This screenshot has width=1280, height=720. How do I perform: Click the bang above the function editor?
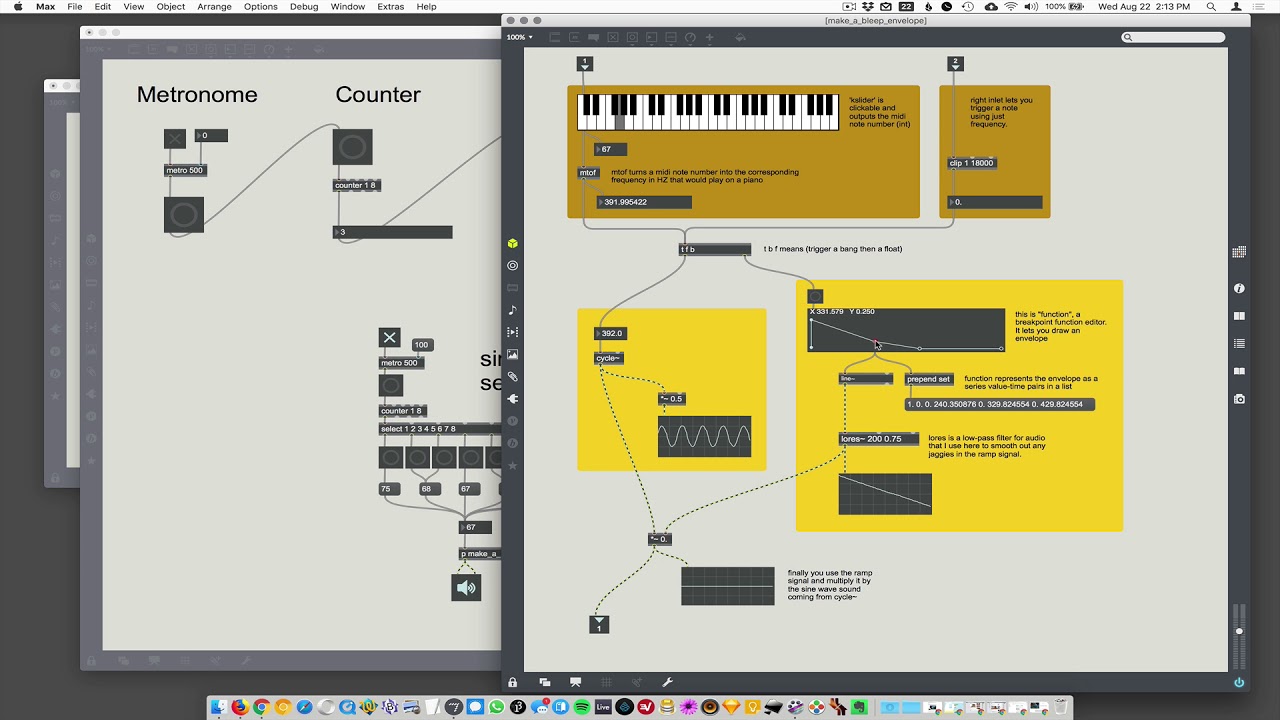click(x=815, y=296)
